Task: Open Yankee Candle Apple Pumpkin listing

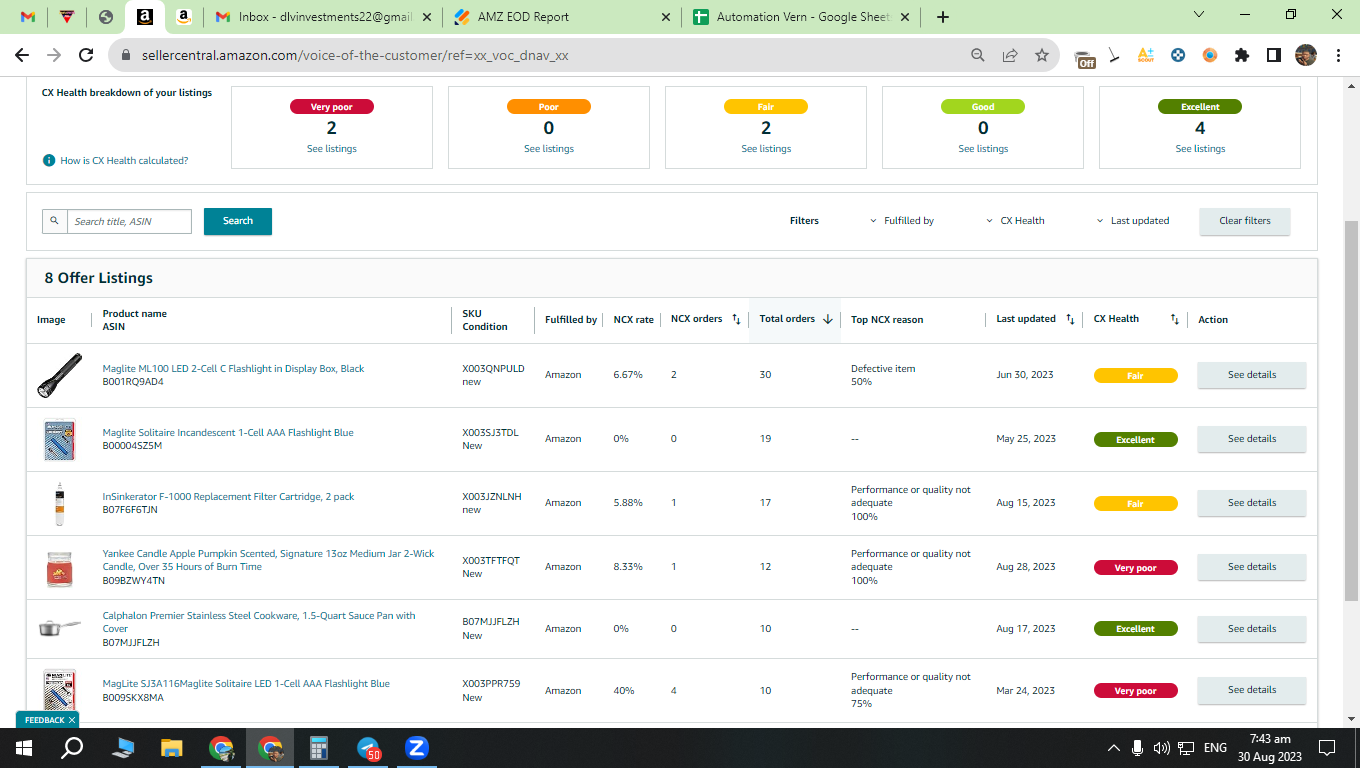Action: coord(268,560)
